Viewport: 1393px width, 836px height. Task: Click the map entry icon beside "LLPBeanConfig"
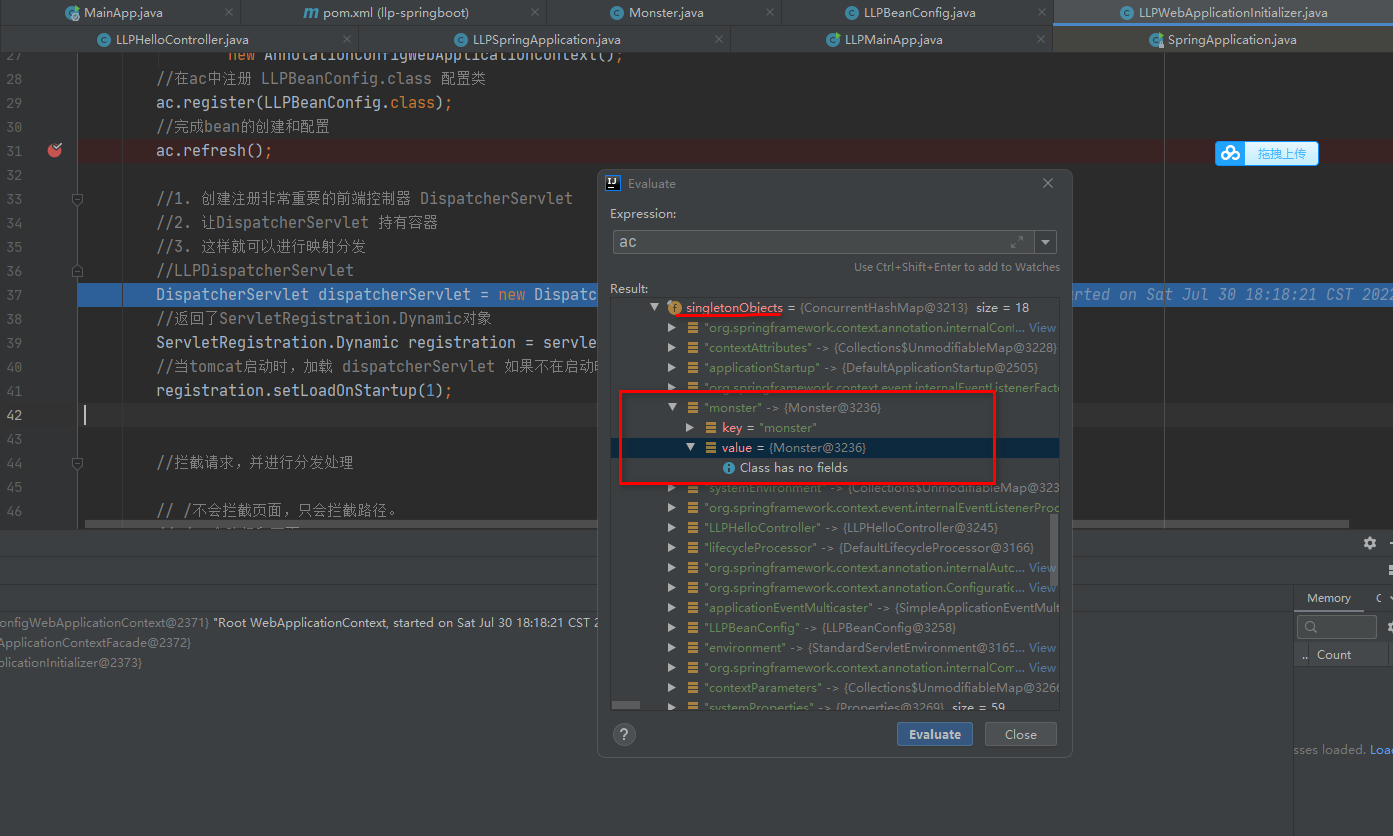click(692, 627)
